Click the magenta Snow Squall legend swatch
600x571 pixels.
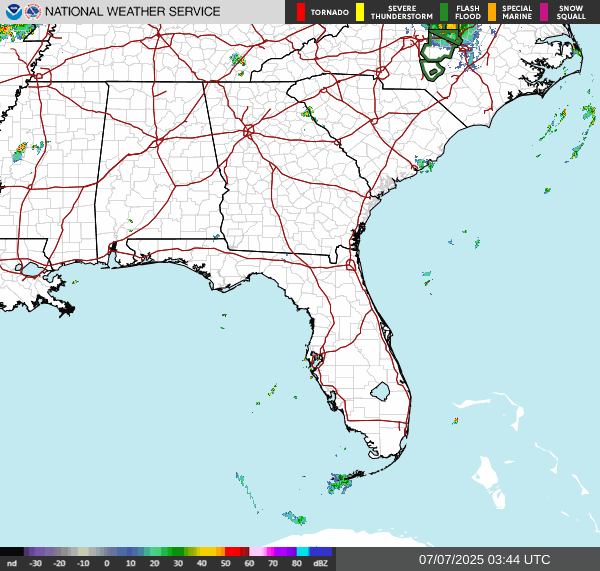(x=544, y=12)
